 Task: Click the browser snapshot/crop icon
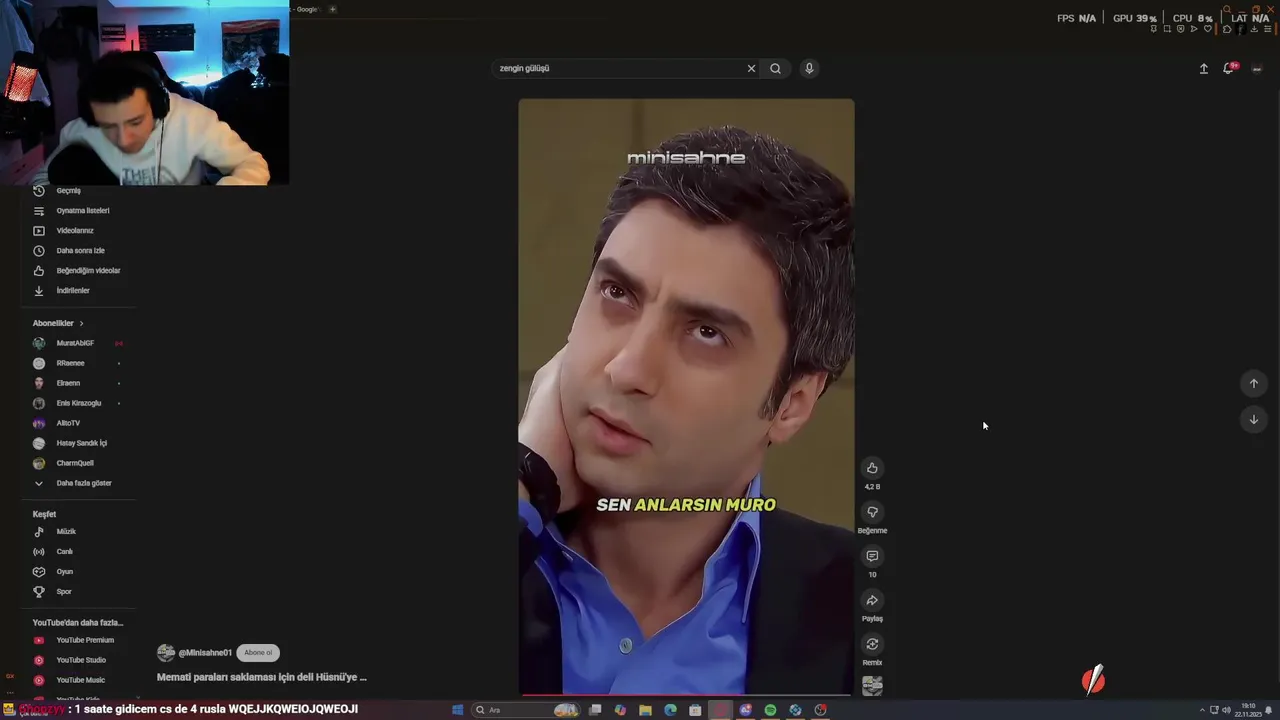click(x=1167, y=29)
